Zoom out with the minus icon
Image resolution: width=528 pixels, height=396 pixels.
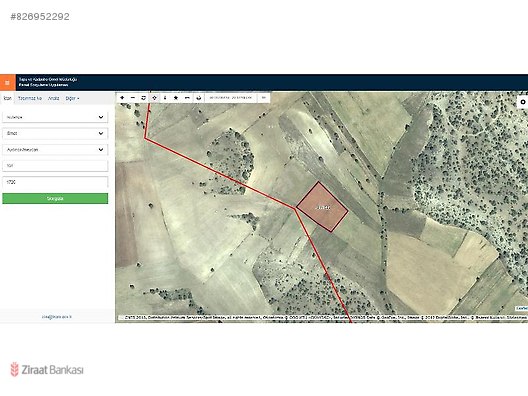133,98
